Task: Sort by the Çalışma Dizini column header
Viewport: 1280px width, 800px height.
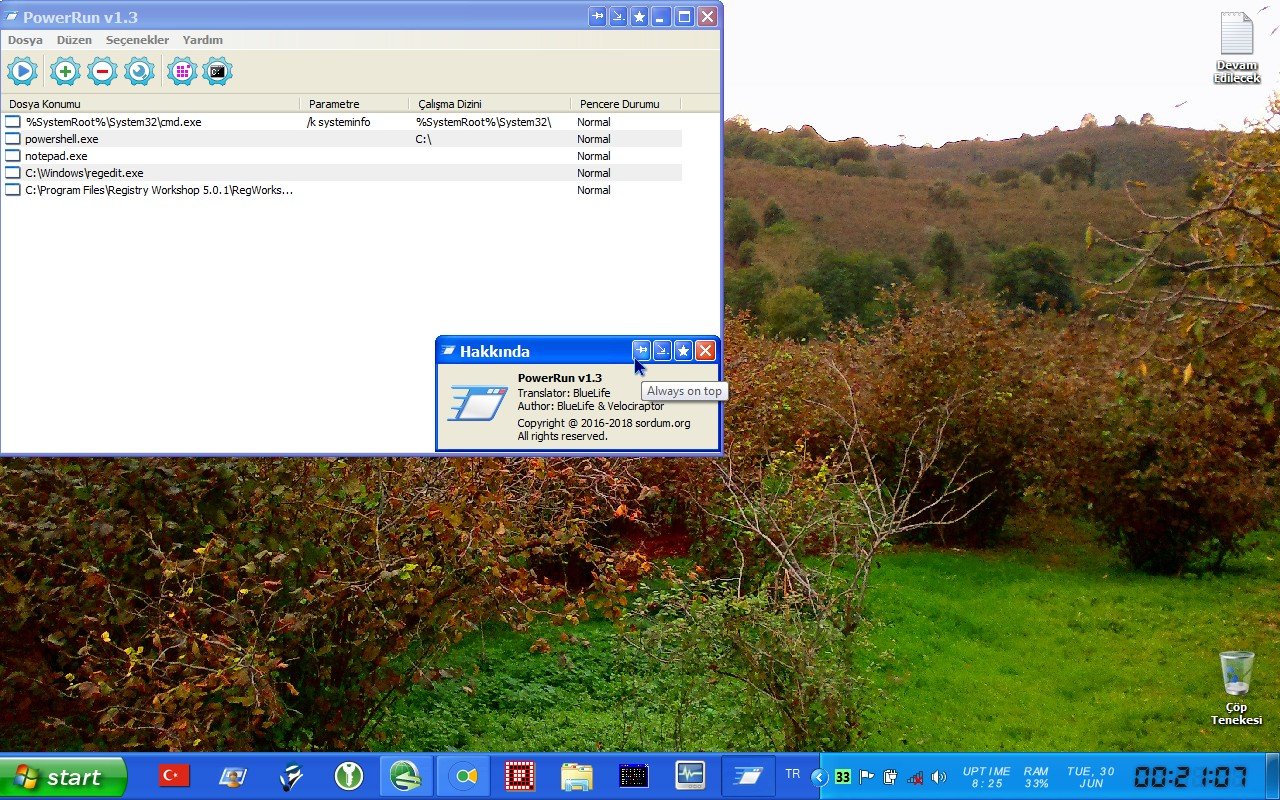Action: pyautogui.click(x=489, y=104)
